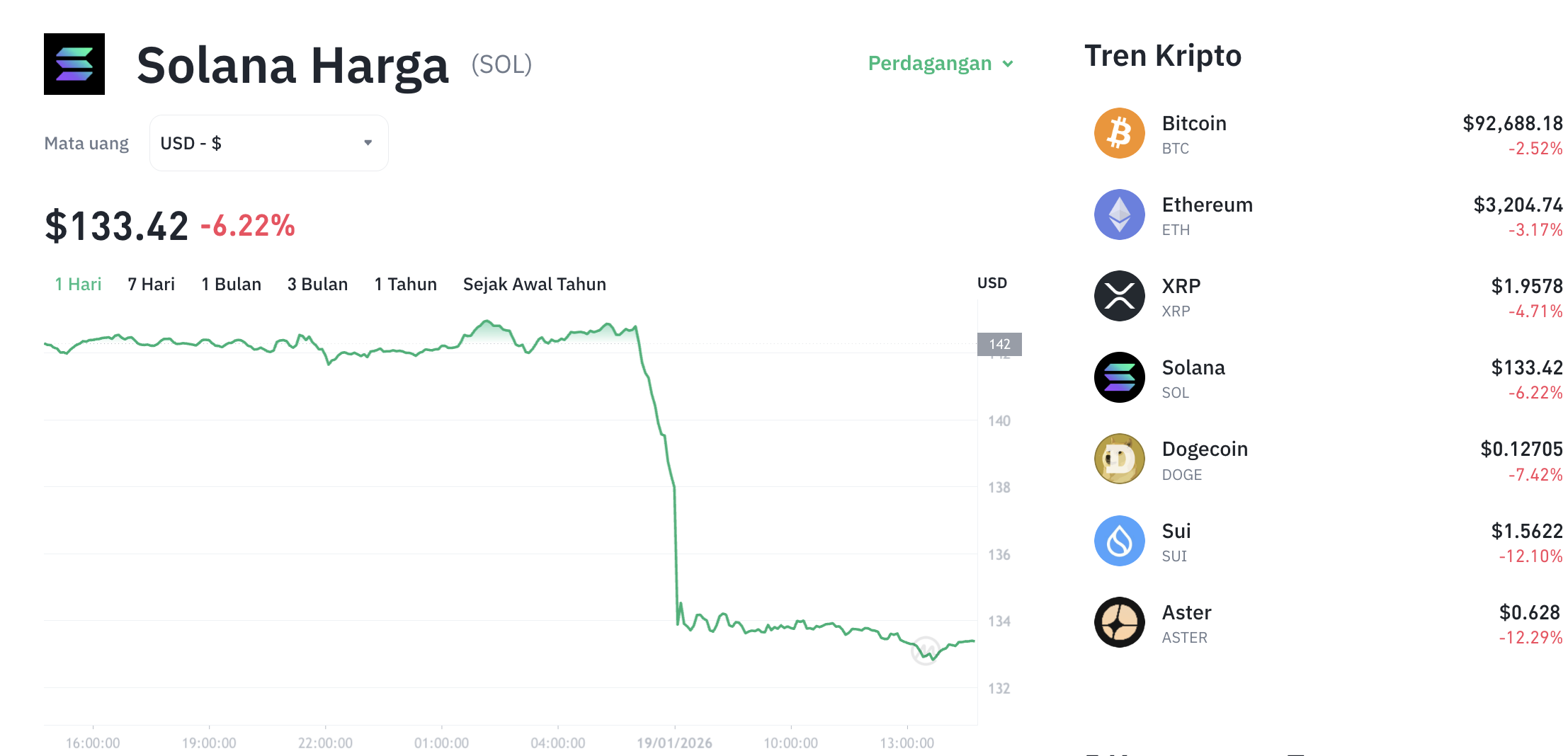Enable the 1 Tahun chart range
The height and width of the screenshot is (756, 1568).
click(405, 284)
